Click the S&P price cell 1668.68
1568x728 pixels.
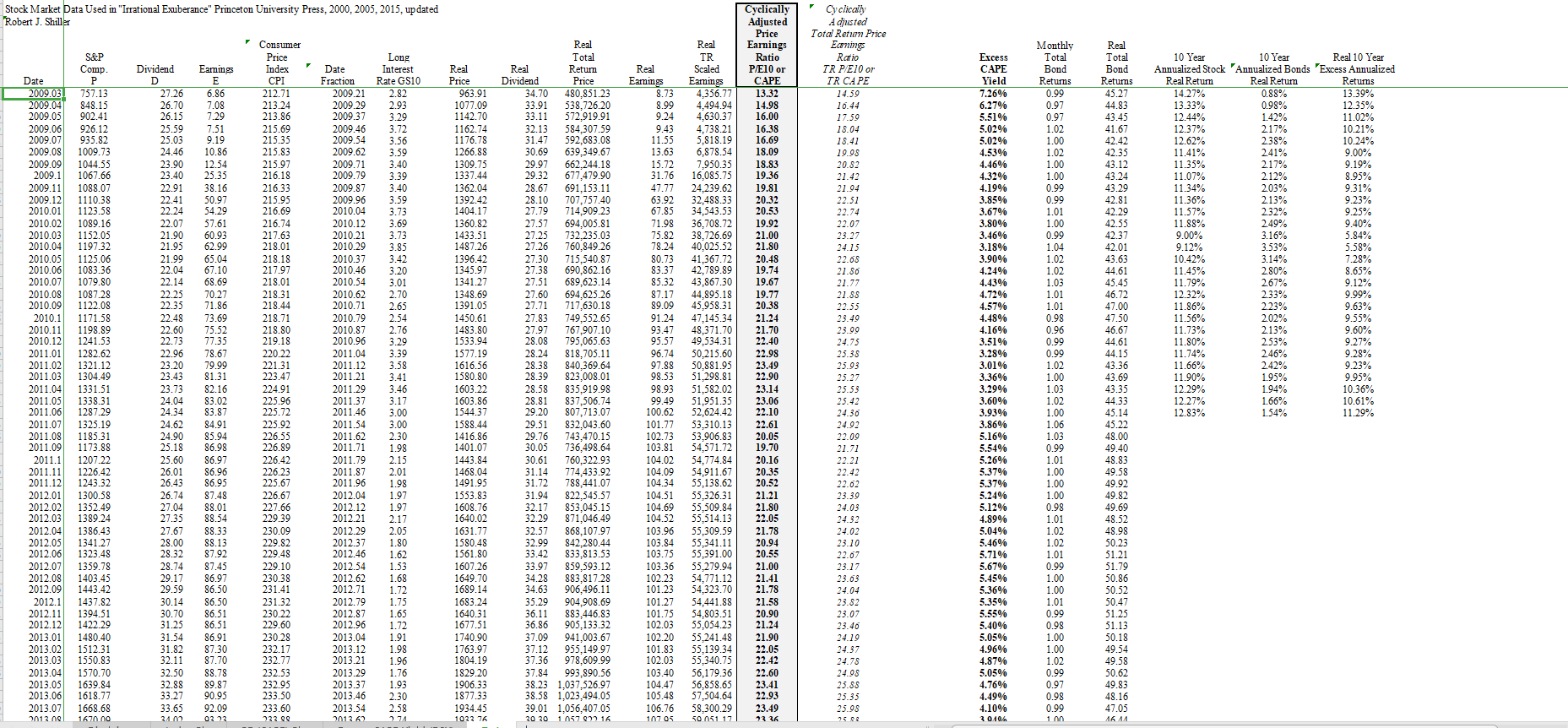point(94,708)
